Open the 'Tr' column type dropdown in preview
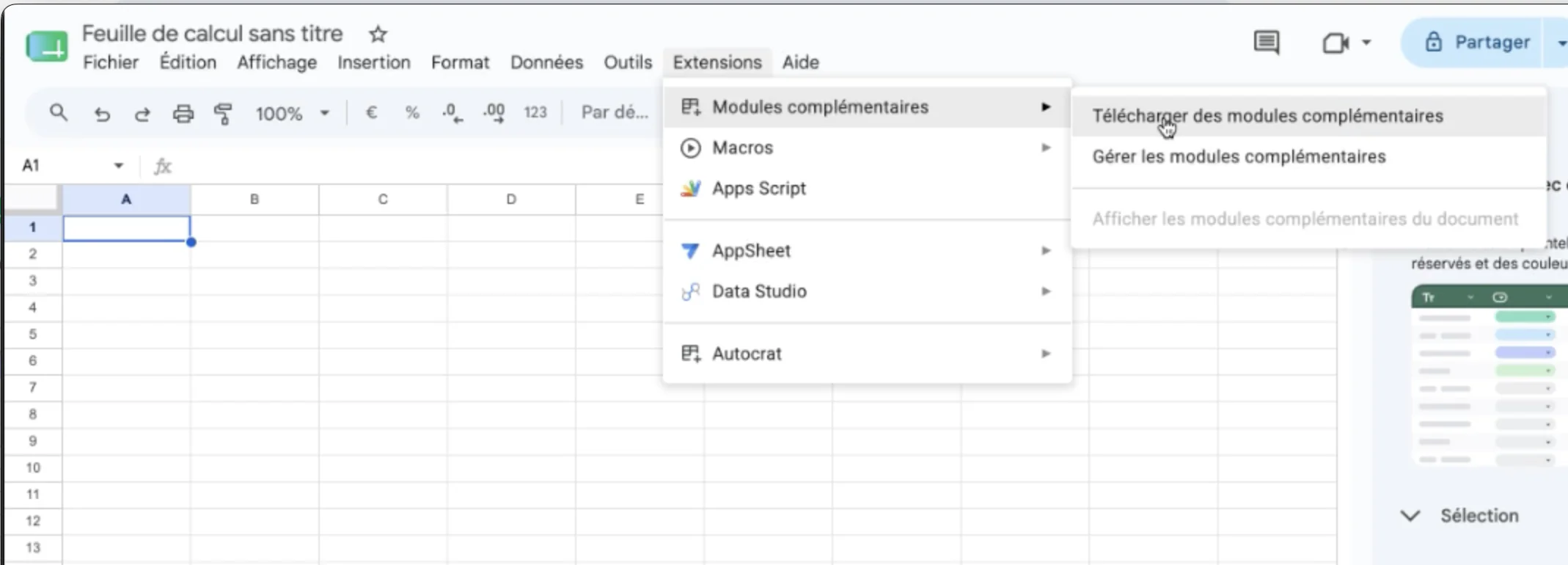Screen dimensions: 1568x565 tap(1470, 298)
